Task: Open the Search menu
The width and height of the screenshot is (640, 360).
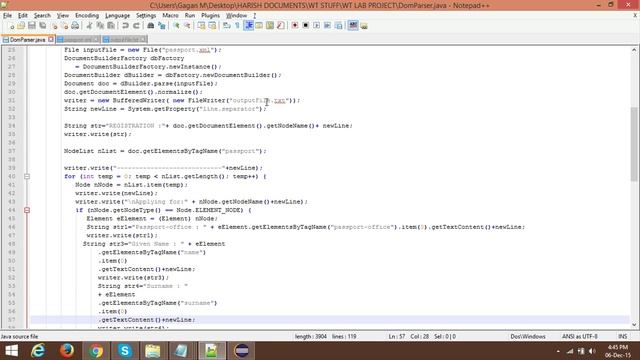Action: (42, 16)
